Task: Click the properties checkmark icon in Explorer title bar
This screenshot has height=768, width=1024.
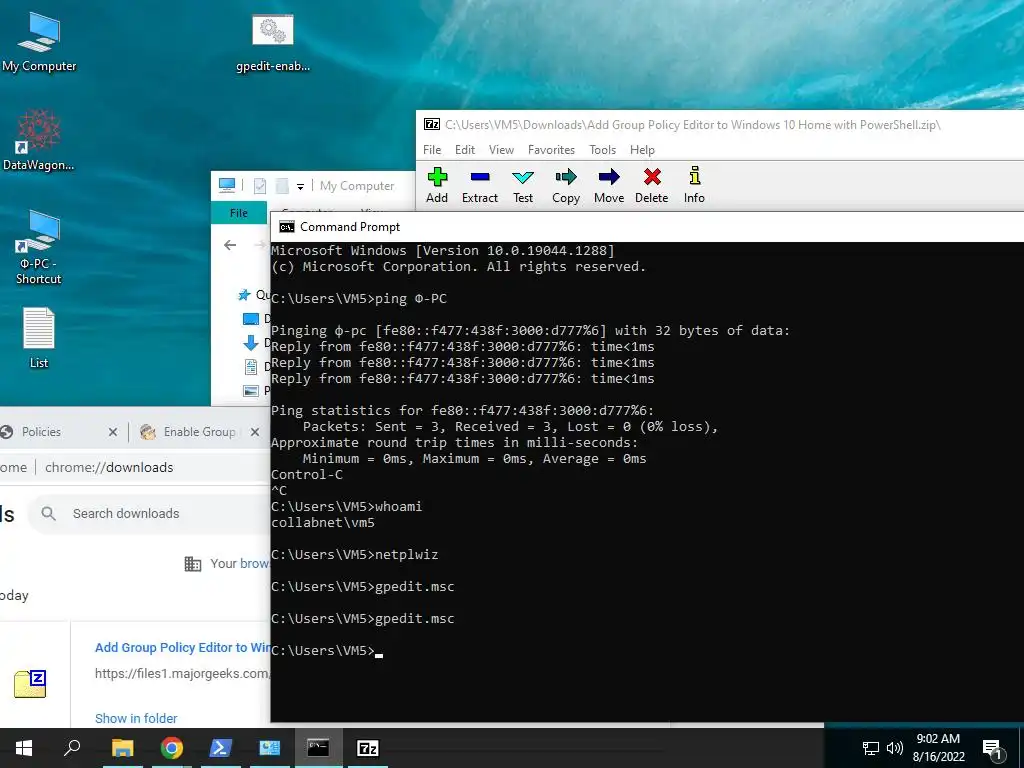Action: [x=260, y=186]
